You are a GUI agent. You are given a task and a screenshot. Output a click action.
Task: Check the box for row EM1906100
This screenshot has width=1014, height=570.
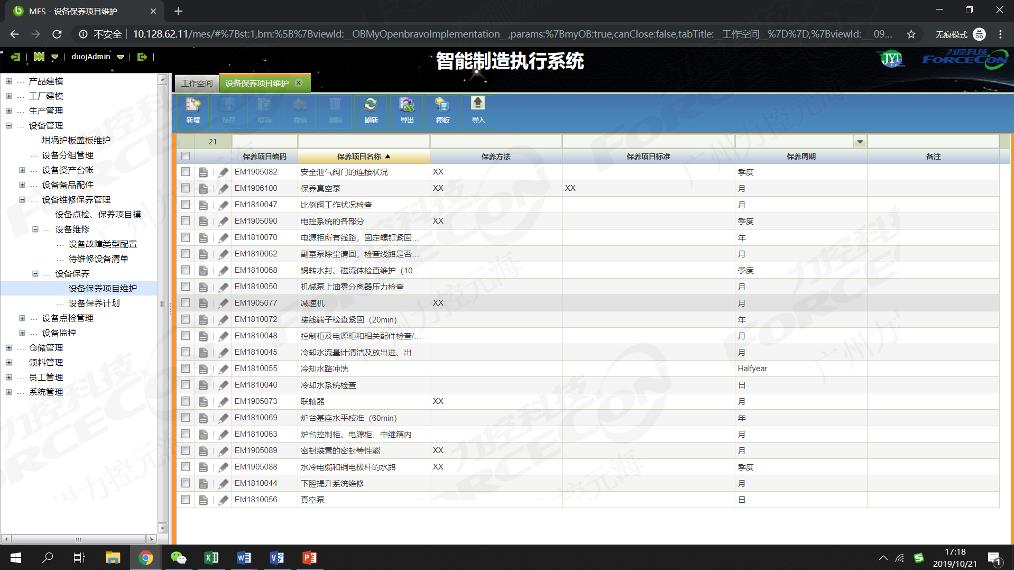(x=186, y=188)
